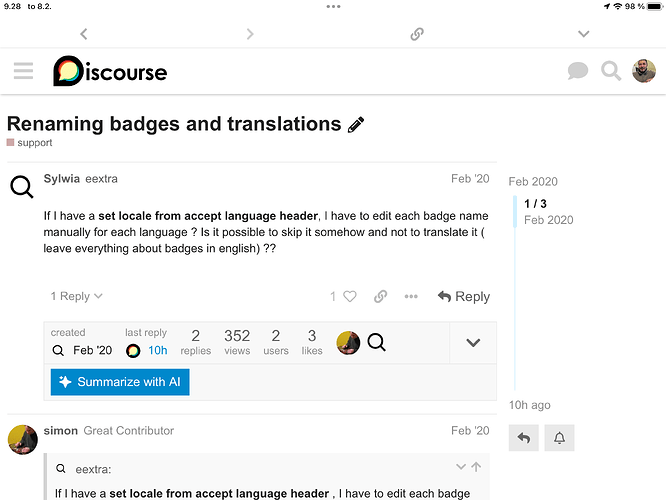The image size is (666, 500).
Task: Expand the quoted eextra post chevron
Action: 461,467
